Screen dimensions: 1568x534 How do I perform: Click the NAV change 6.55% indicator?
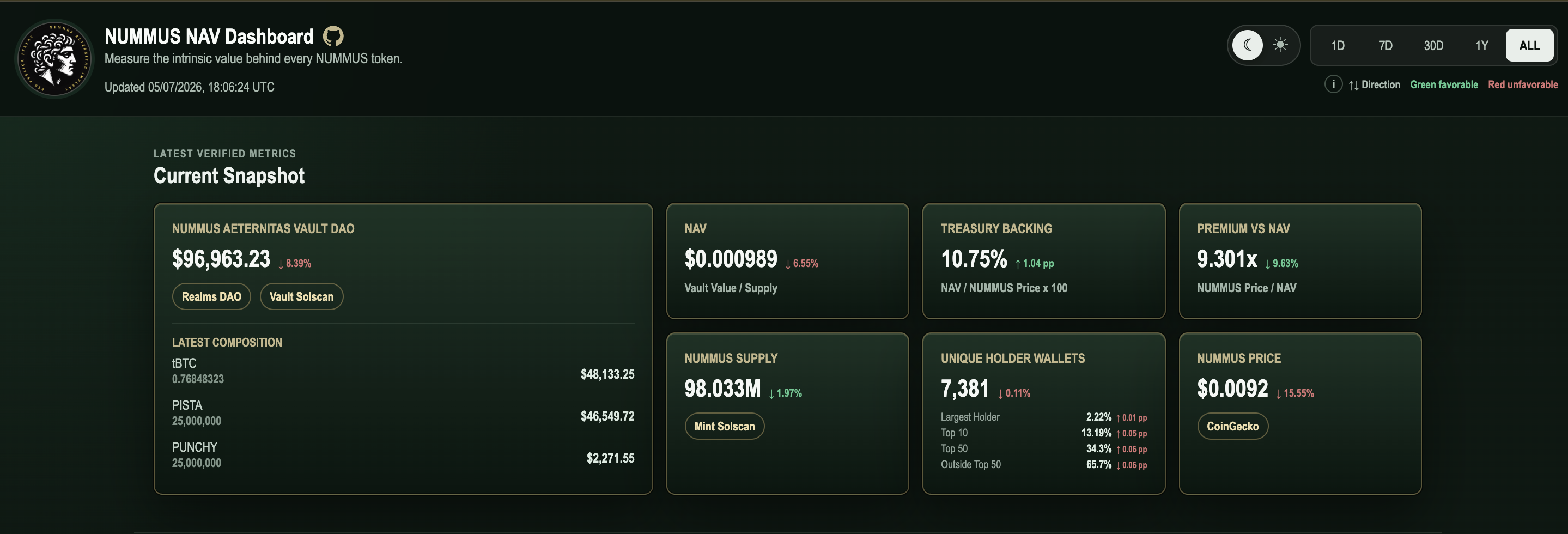pos(801,263)
